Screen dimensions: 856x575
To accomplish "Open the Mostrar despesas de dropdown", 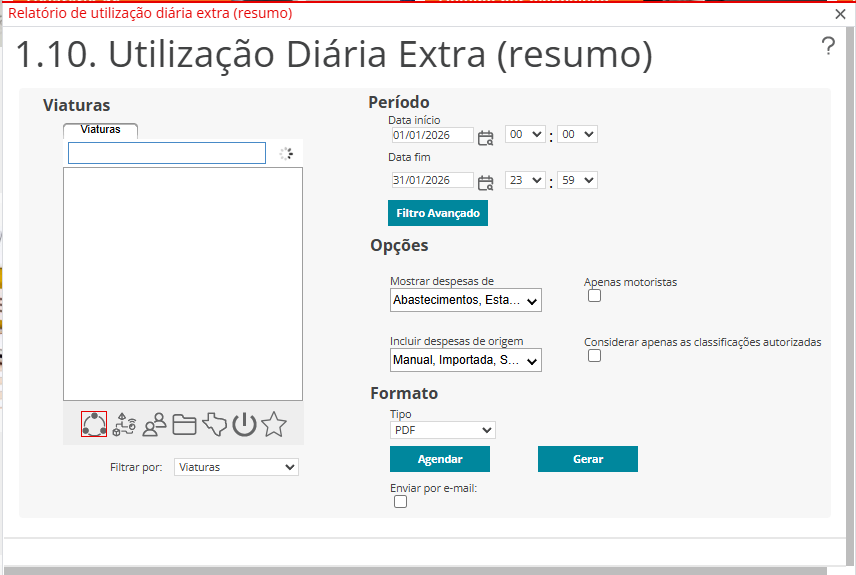I will point(465,300).
